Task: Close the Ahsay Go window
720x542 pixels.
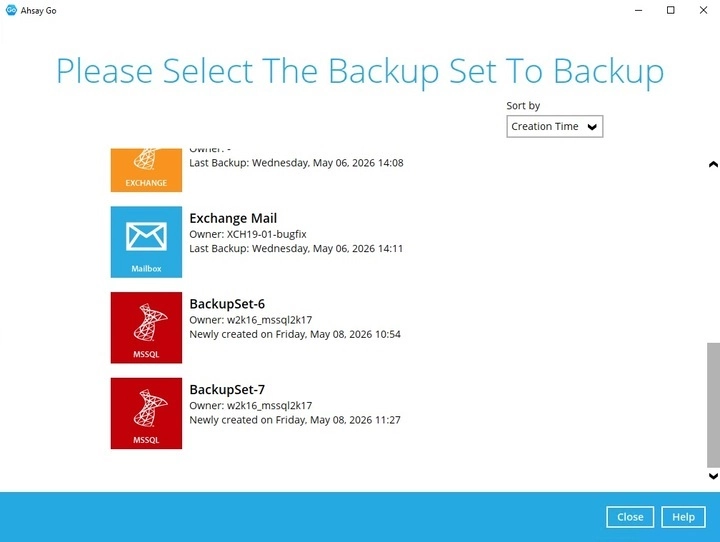Action: tap(703, 10)
